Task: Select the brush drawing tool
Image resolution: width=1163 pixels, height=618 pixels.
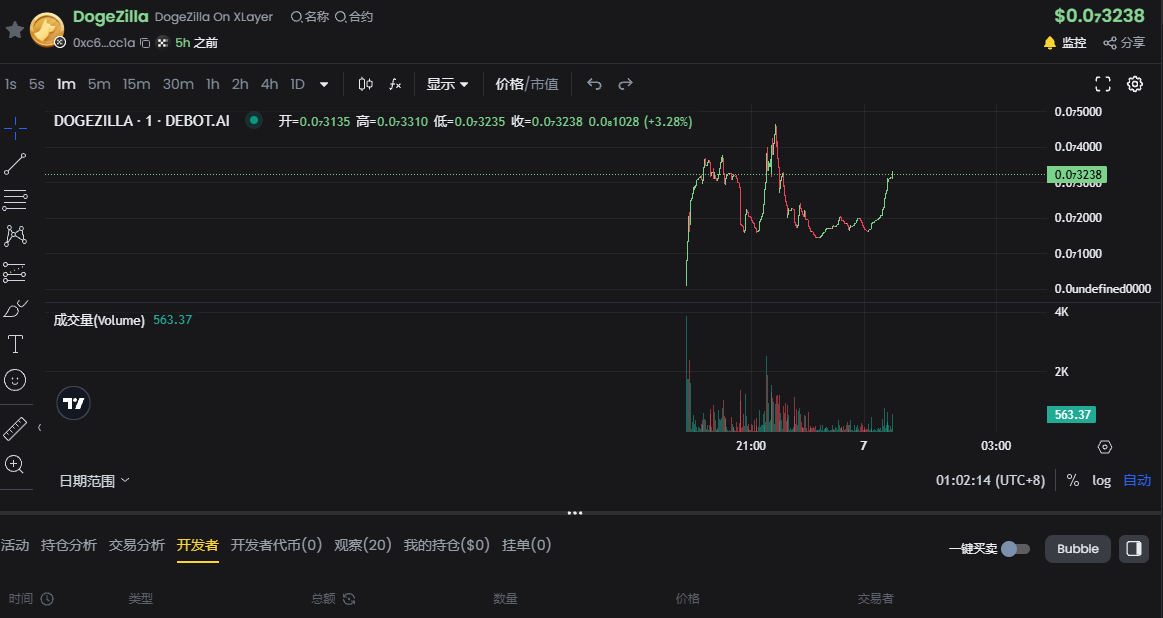Action: coord(16,309)
